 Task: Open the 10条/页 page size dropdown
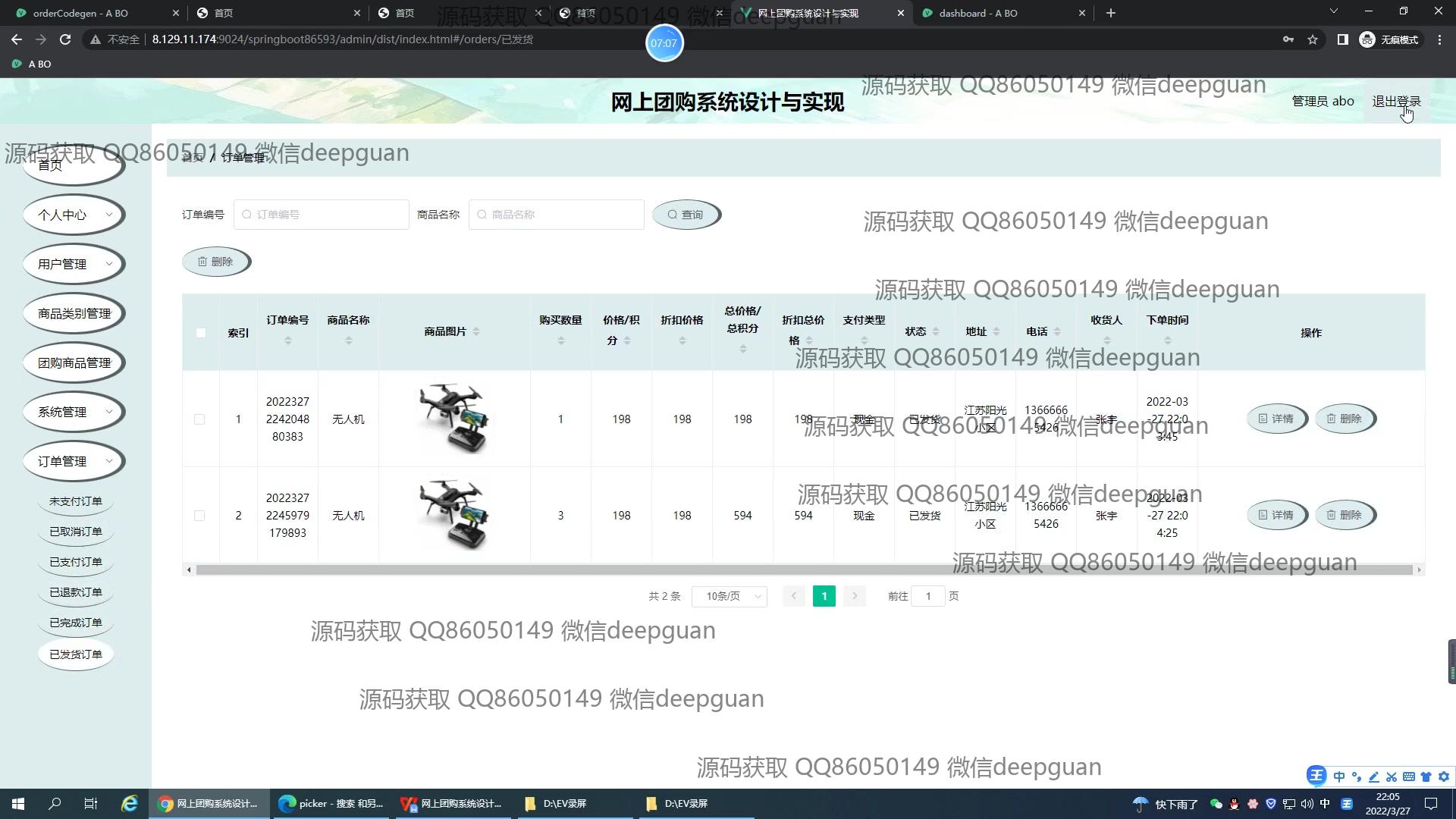click(x=729, y=596)
